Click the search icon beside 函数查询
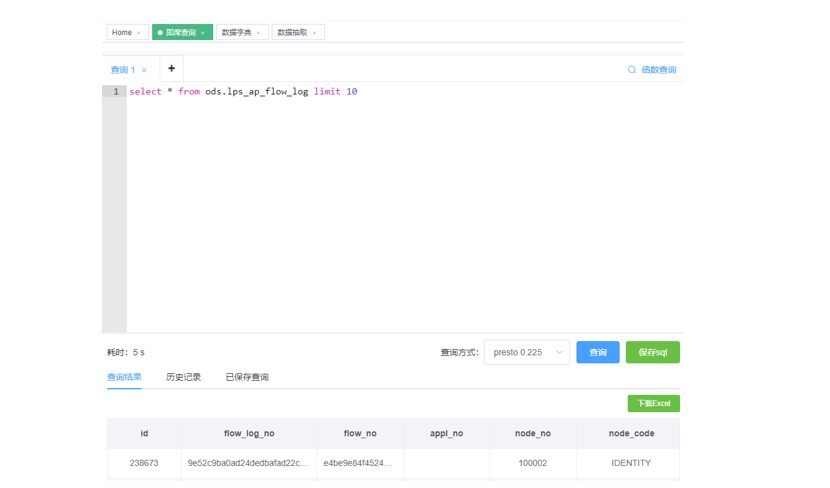830x488 pixels. (x=631, y=70)
